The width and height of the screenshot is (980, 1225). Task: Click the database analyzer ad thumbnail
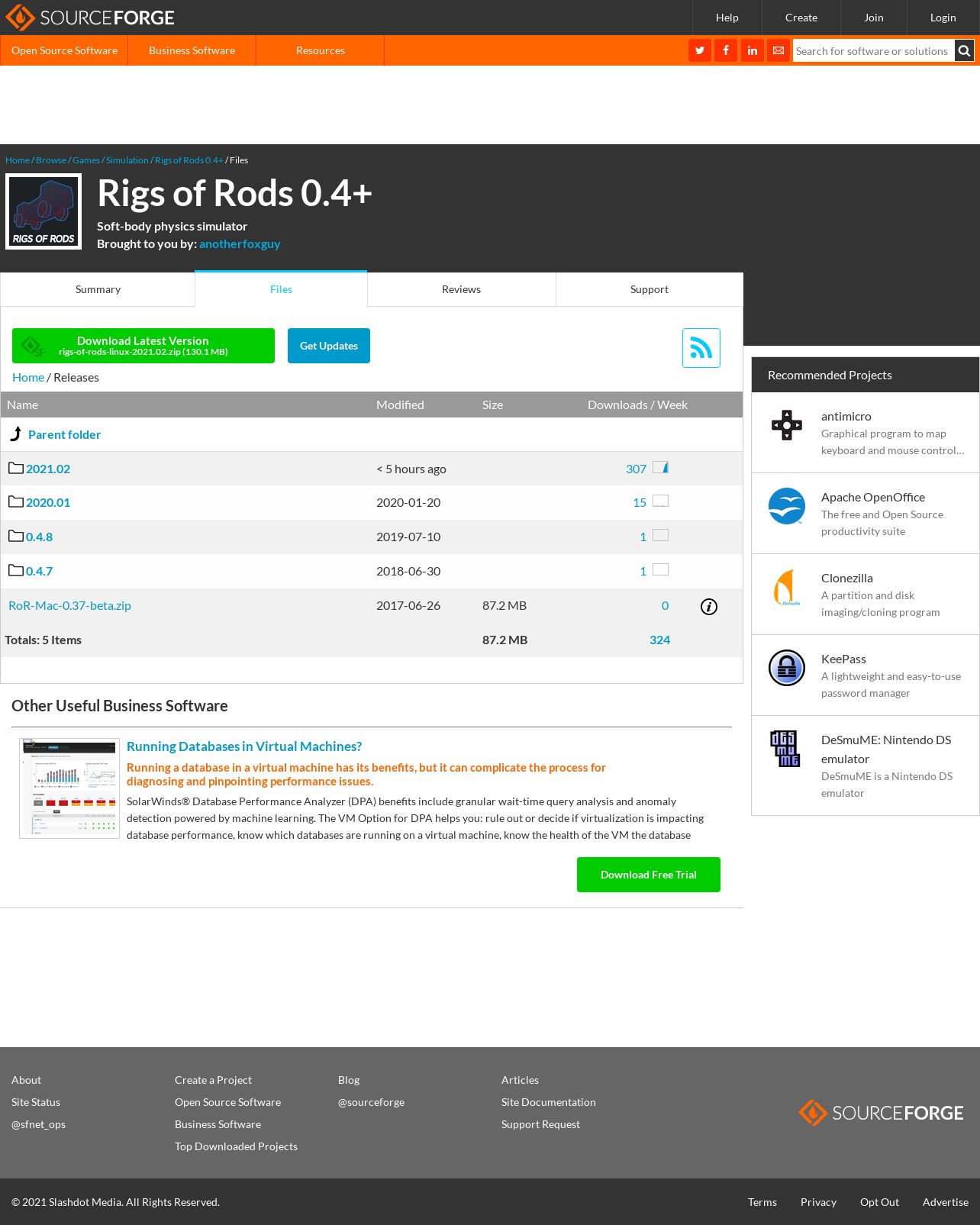point(69,788)
